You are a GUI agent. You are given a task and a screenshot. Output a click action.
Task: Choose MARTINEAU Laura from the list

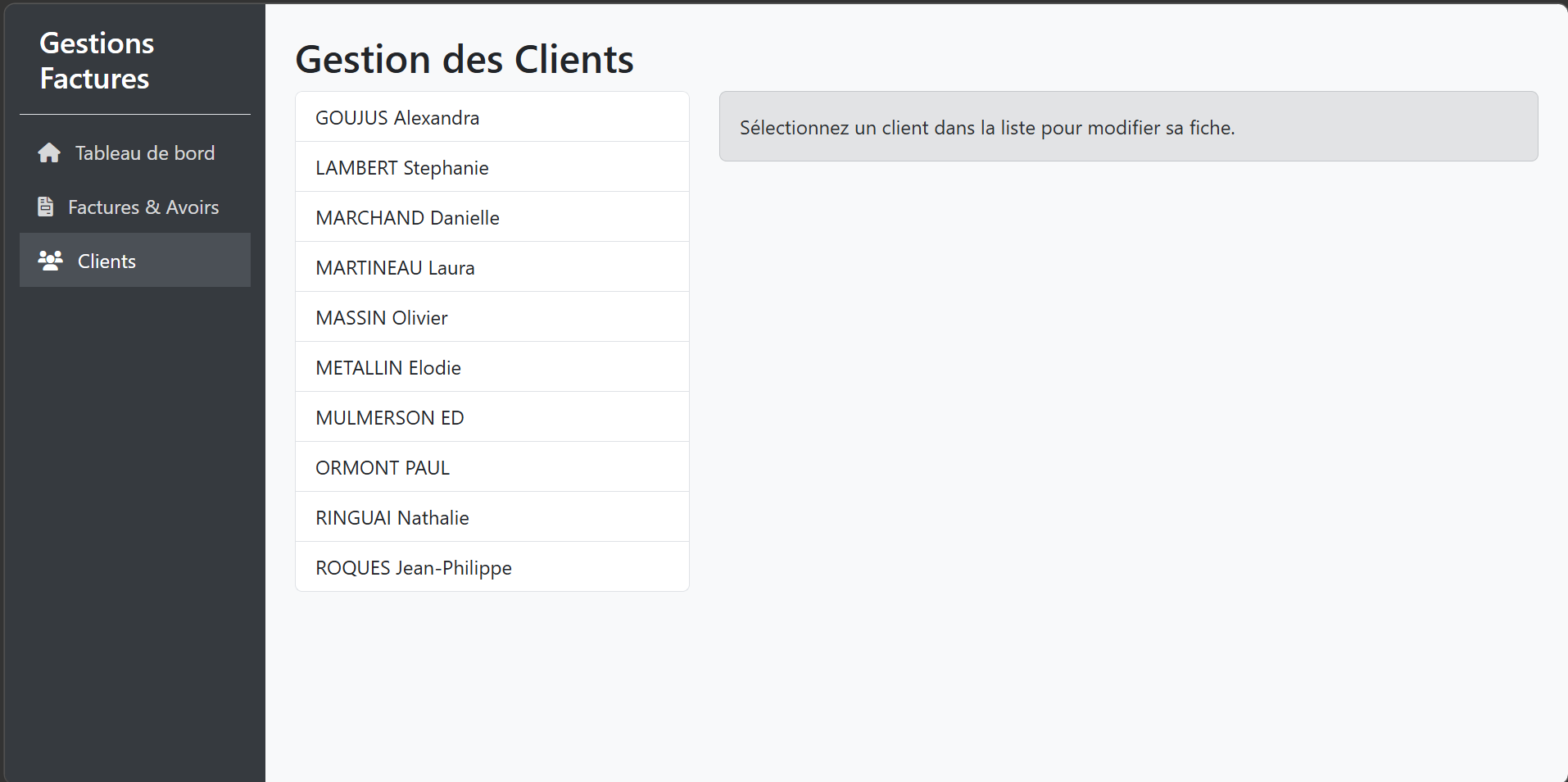click(395, 268)
